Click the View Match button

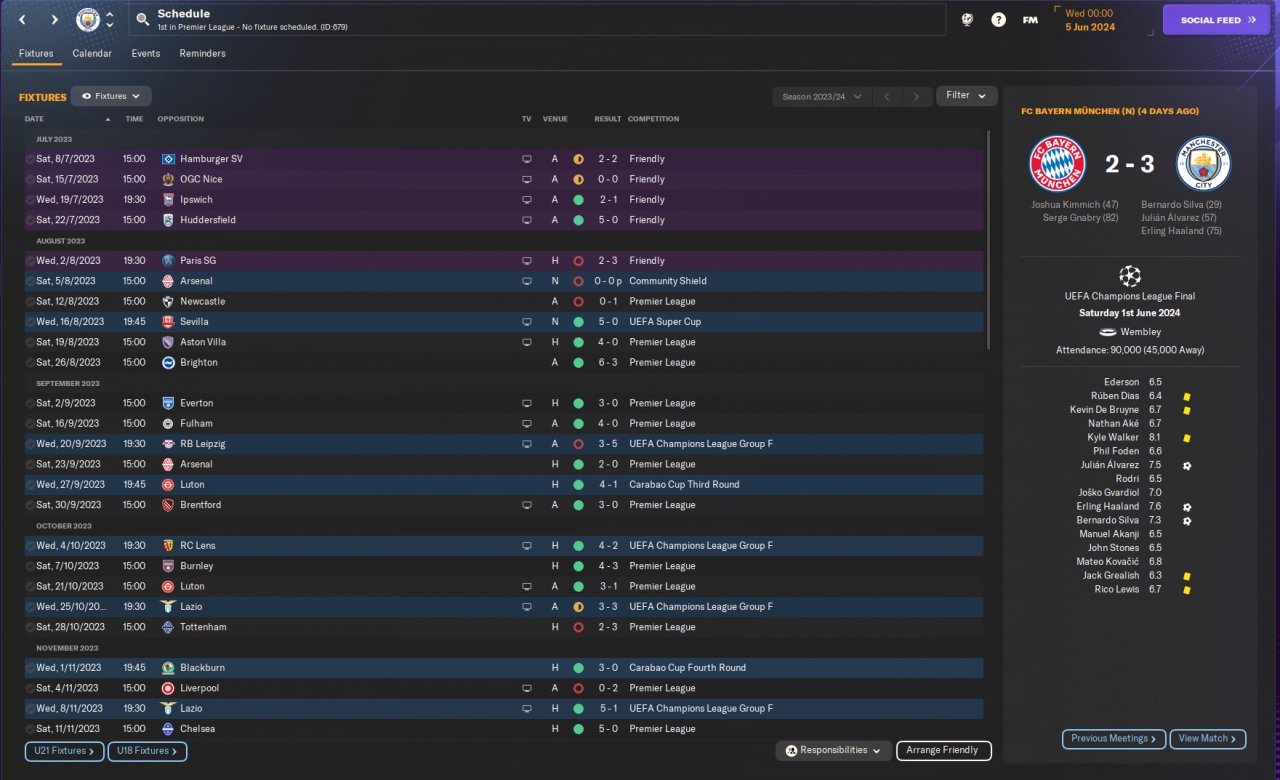pos(1207,739)
